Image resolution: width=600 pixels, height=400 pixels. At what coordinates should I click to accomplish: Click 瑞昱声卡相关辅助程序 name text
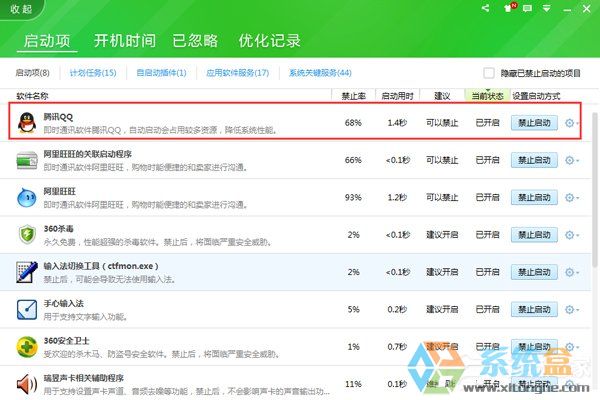pyautogui.click(x=83, y=378)
